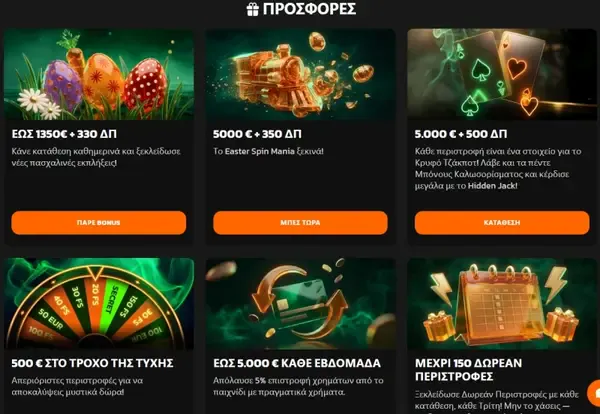Select the ΜΕΧΡΙ 150 ΔΩΡΕΑΝ ΠΕΡΙΣΤΡΟΦΕΣ title

pos(468,370)
